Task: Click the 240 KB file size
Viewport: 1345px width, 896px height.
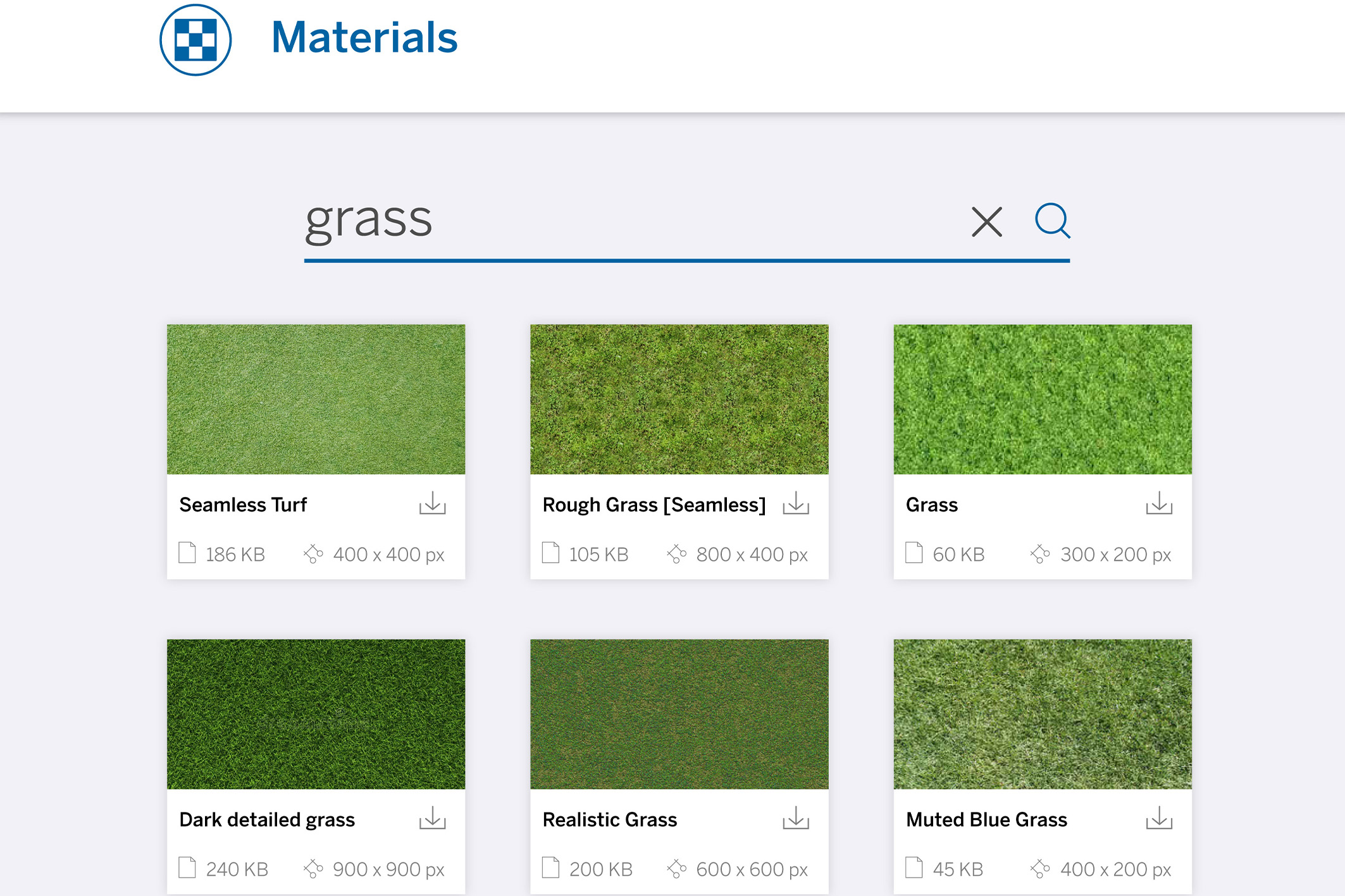Action: point(237,869)
